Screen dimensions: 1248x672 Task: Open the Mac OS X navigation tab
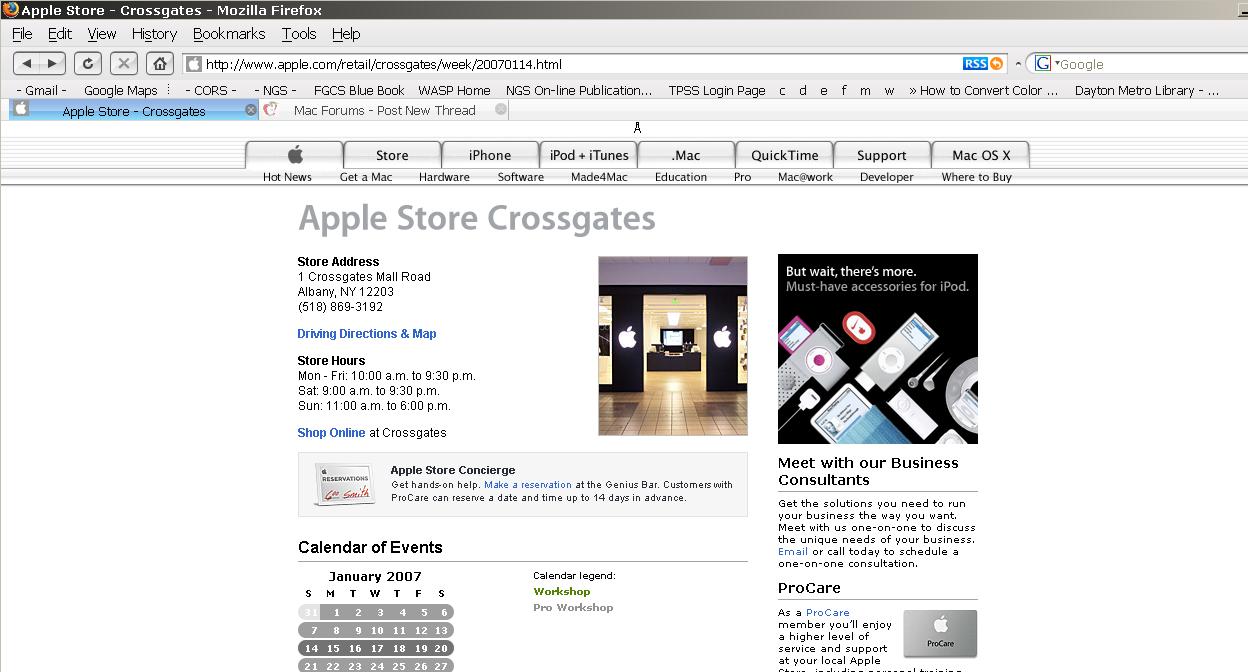pos(981,155)
